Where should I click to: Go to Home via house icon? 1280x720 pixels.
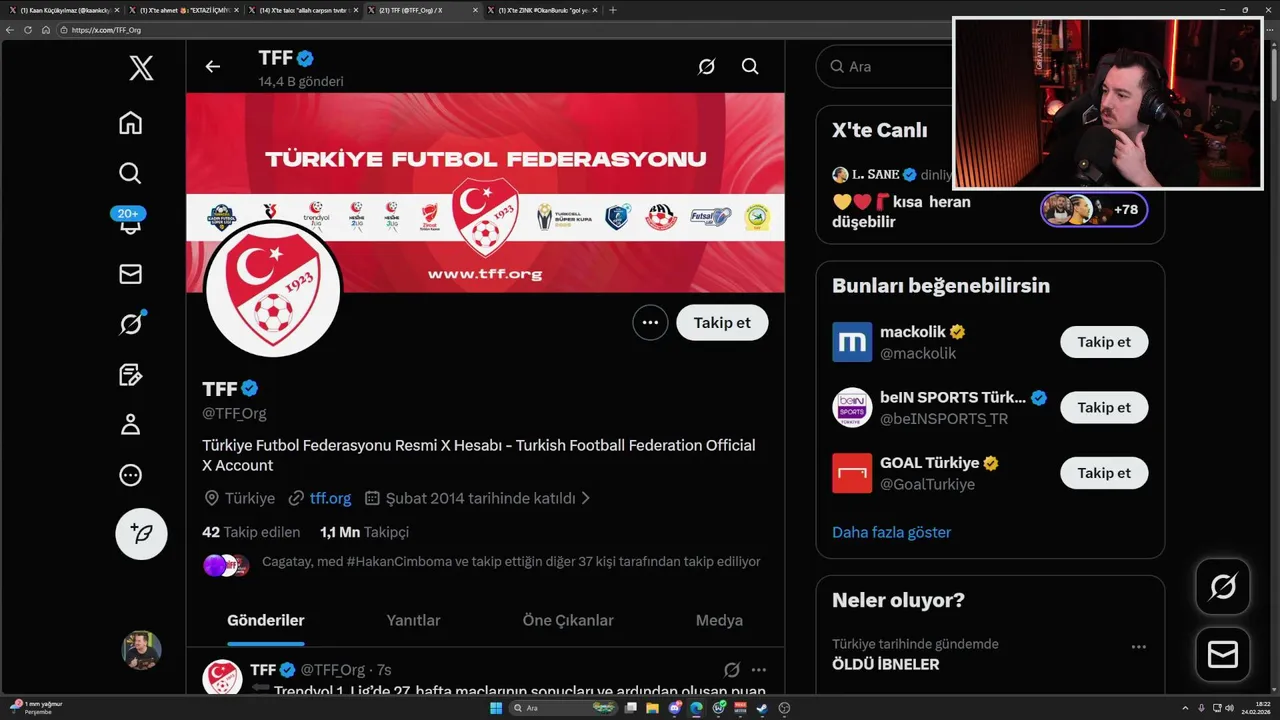(x=130, y=123)
